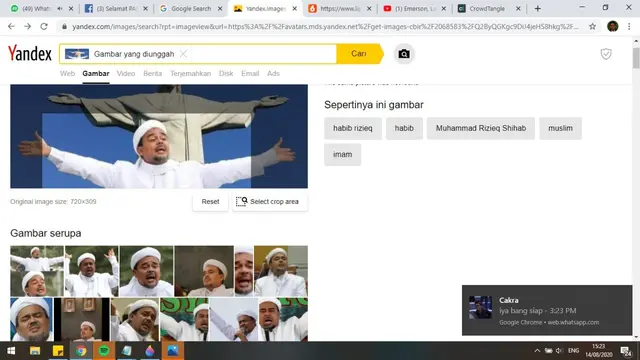Click the large uploaded preview image
The width and height of the screenshot is (640, 360).
[159, 136]
